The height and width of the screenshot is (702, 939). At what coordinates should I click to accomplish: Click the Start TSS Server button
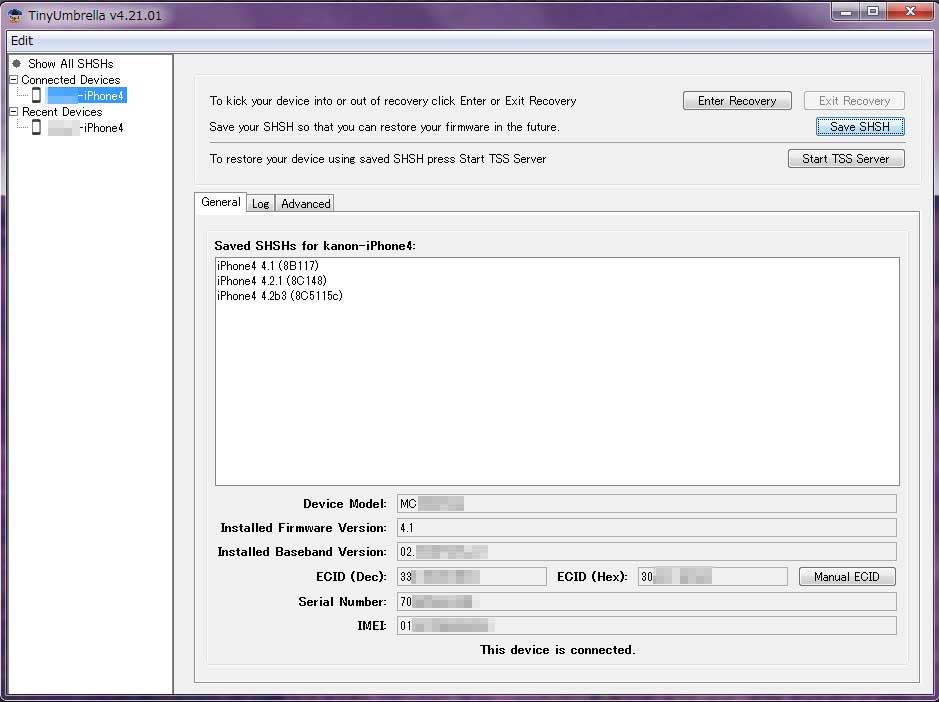coord(846,159)
